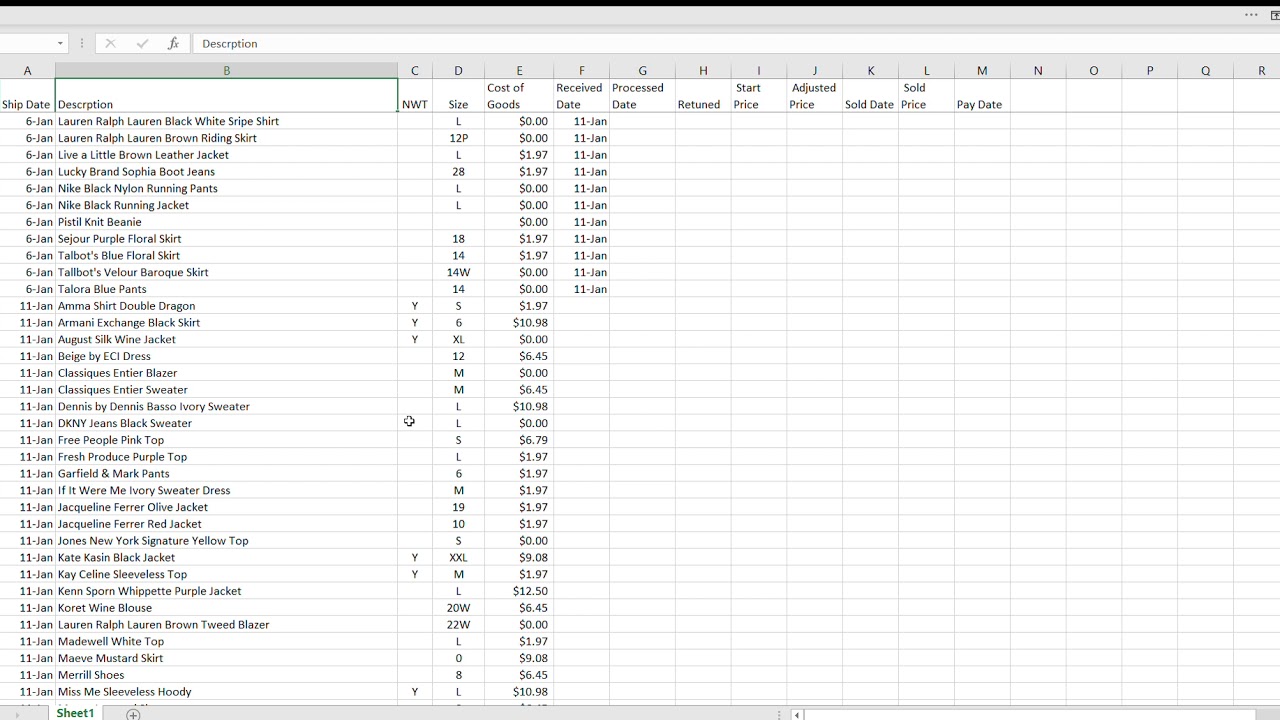Select column D header
The height and width of the screenshot is (720, 1280).
pos(458,70)
